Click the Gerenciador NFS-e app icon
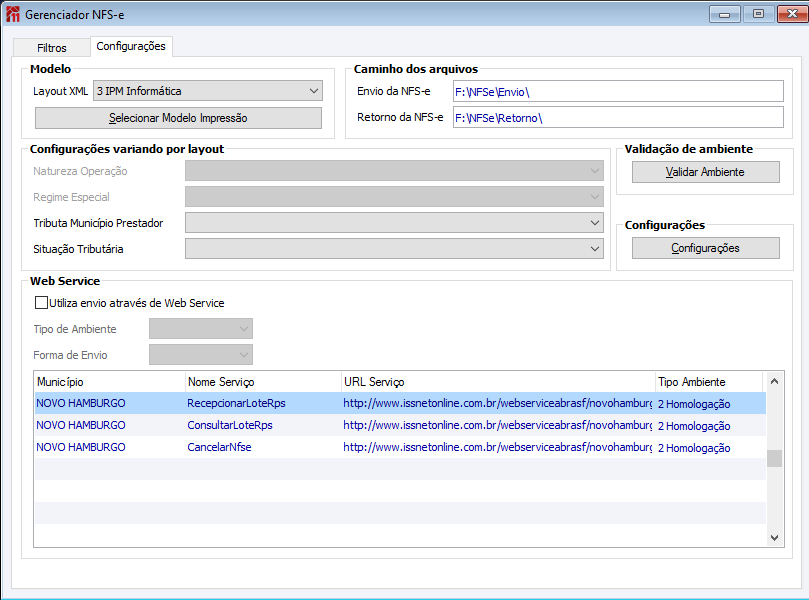 coord(13,14)
